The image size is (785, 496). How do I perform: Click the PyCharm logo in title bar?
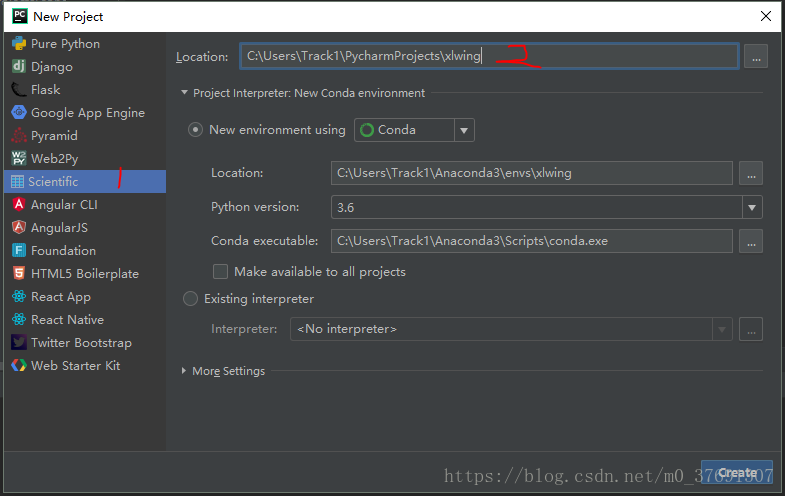[x=20, y=16]
